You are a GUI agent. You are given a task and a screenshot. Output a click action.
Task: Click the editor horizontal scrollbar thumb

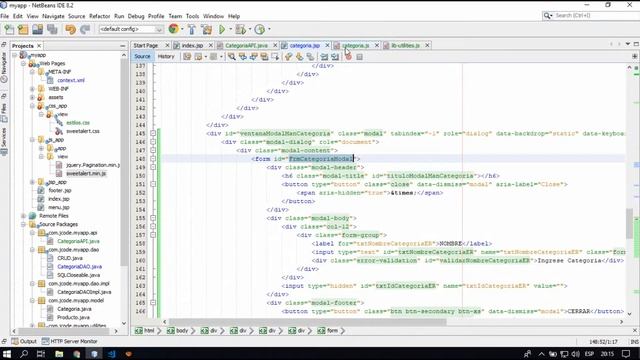[308, 322]
